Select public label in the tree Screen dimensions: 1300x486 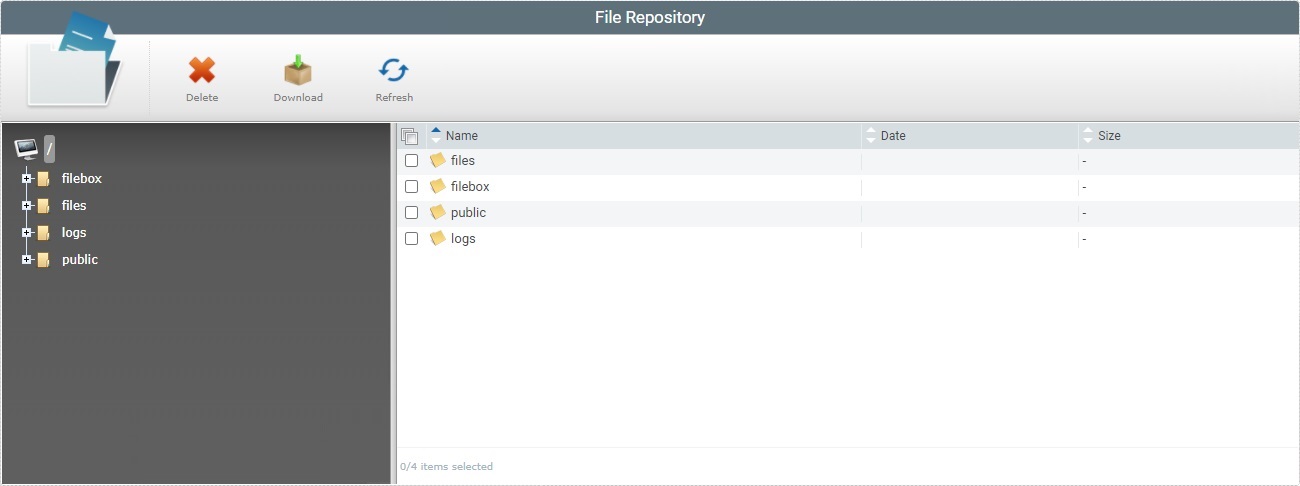(x=80, y=260)
